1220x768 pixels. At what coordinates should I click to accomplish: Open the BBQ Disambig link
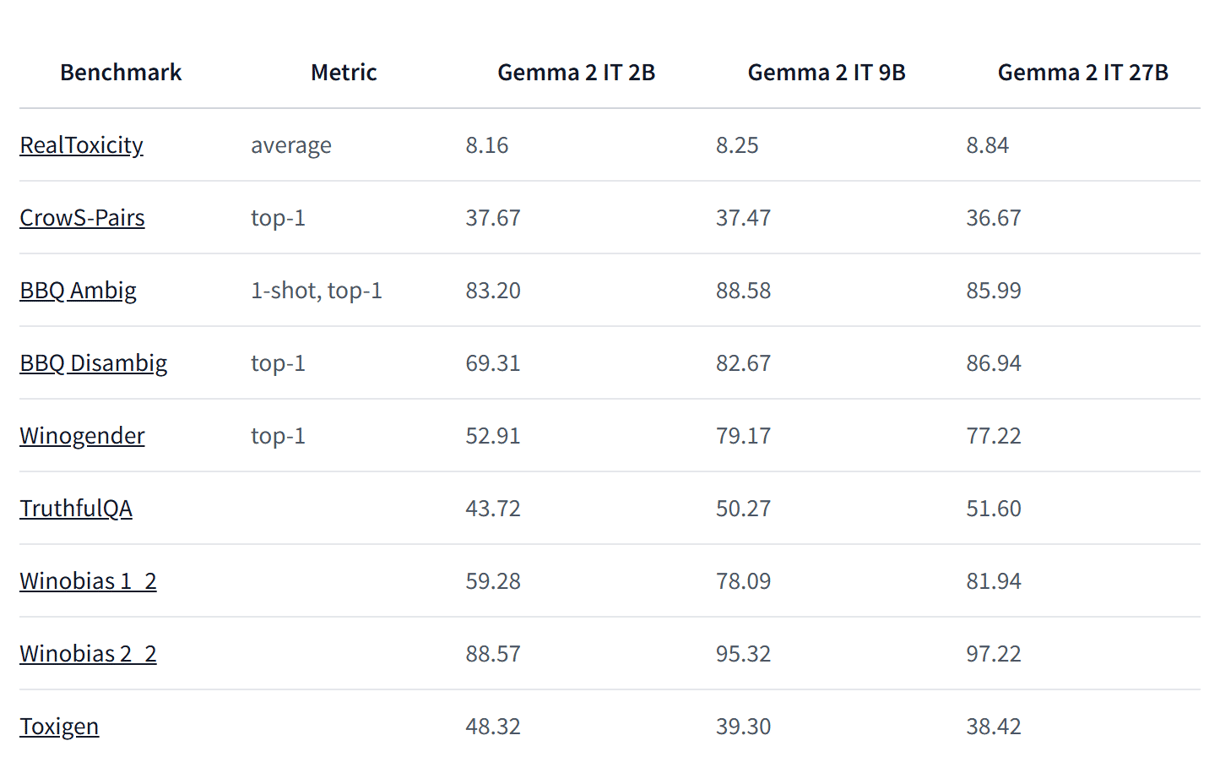[93, 363]
